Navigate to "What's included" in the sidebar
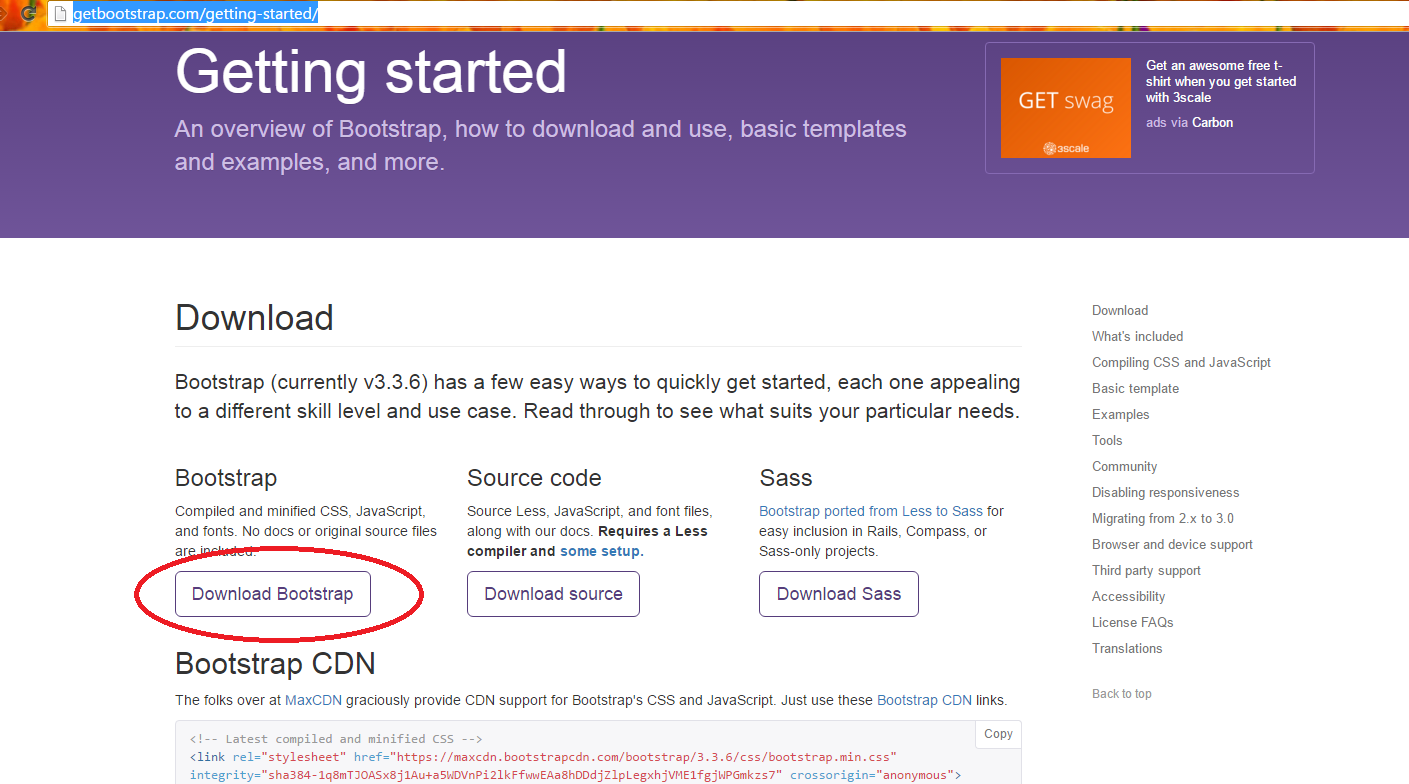This screenshot has height=784, width=1409. [1137, 336]
